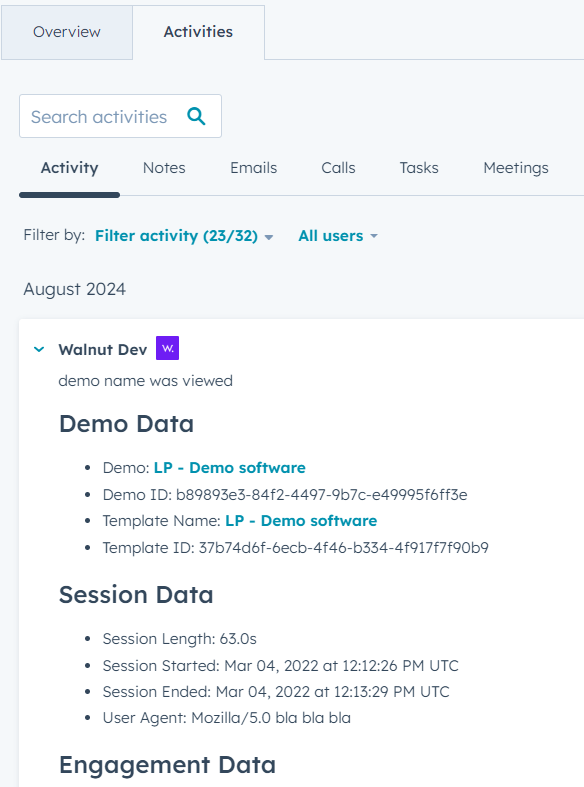This screenshot has width=584, height=787.
Task: Click the Session Ended 12:13:29 PM line
Action: (276, 692)
